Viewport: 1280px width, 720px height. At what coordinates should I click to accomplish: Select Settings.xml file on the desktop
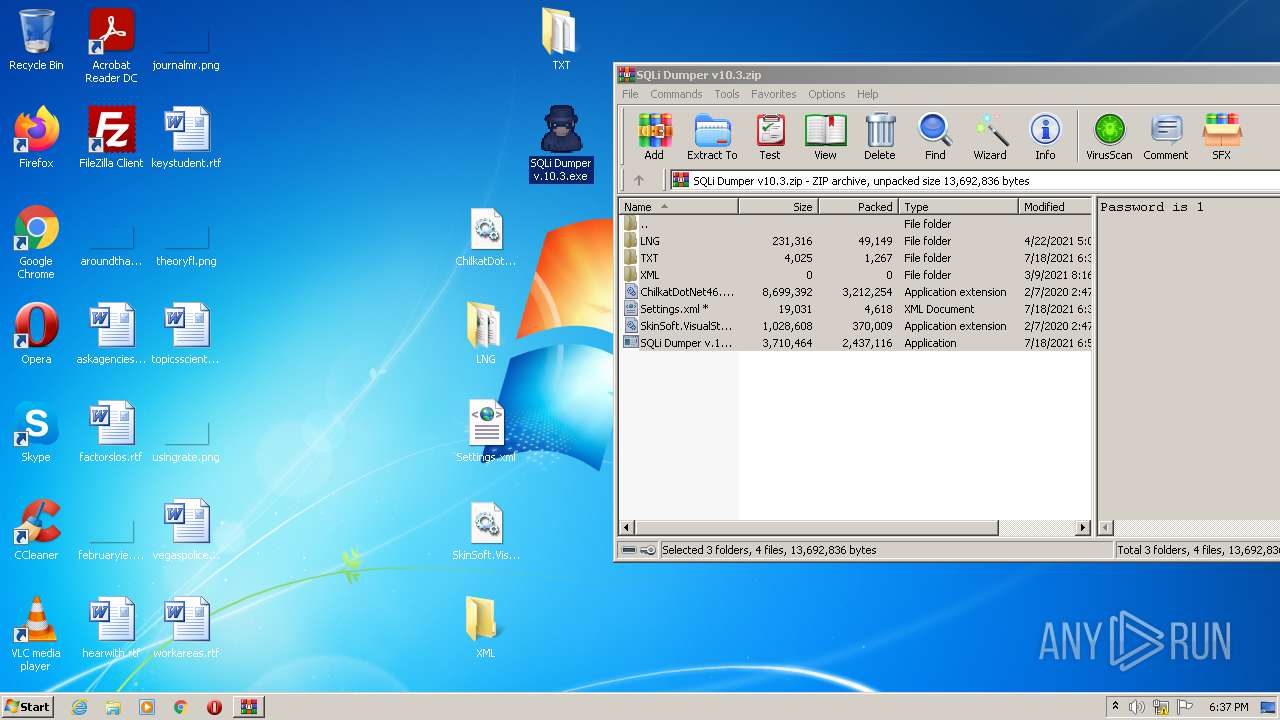coord(486,432)
